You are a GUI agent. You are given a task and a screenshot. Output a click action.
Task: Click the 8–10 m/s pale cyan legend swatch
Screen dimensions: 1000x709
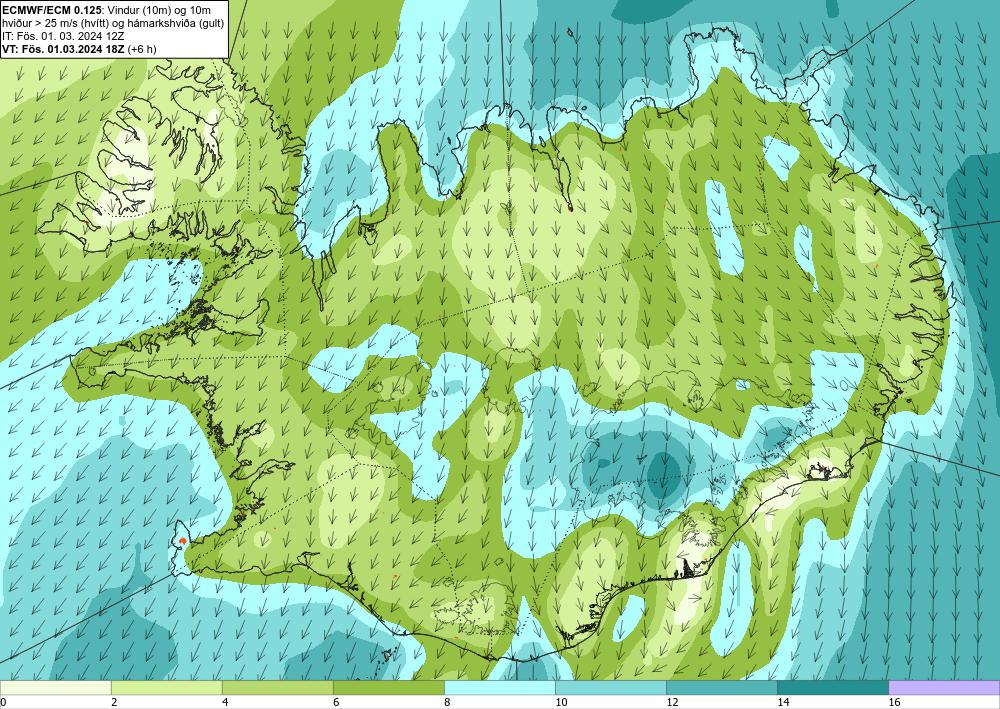point(499,687)
